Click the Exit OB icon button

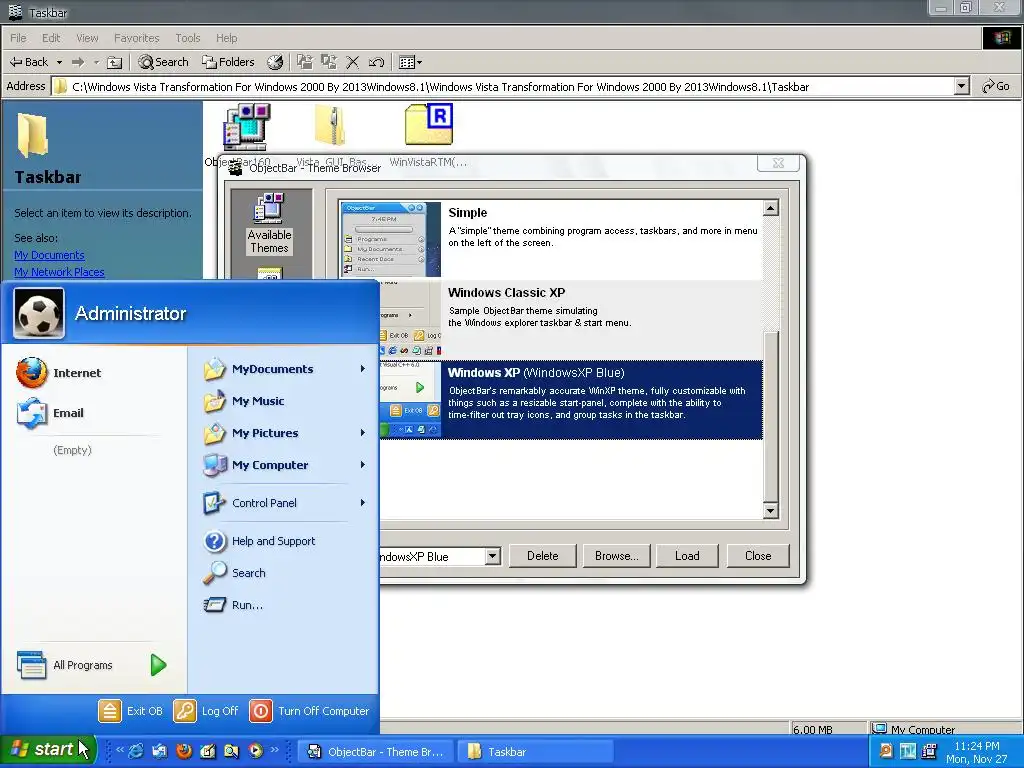coord(110,711)
